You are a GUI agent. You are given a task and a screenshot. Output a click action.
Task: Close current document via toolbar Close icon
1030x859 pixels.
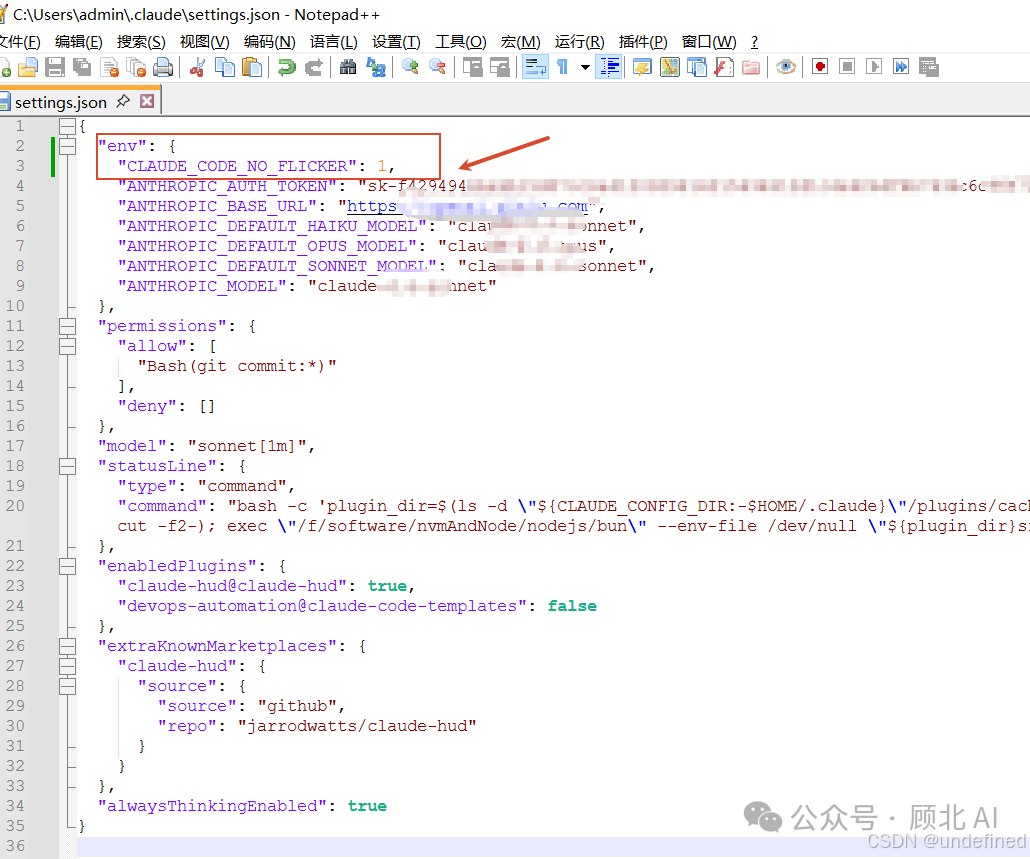click(x=110, y=67)
